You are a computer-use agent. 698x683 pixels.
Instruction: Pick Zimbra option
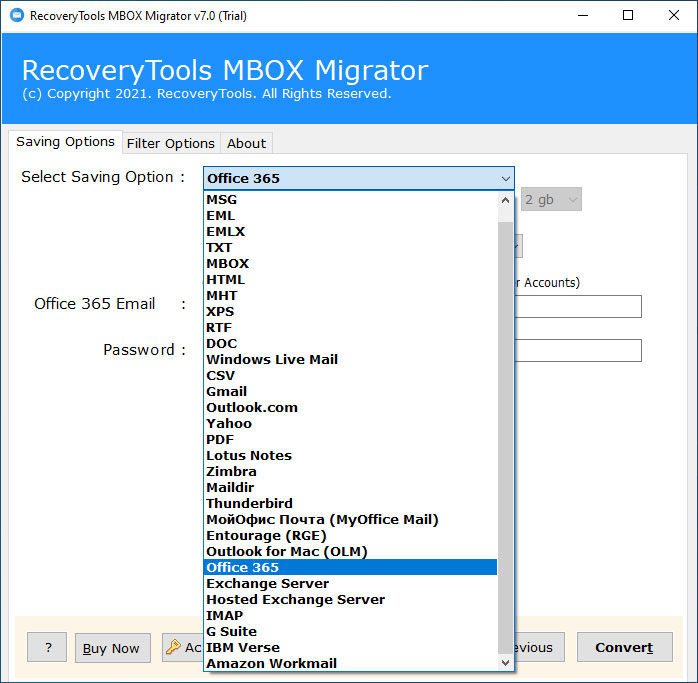click(350, 472)
